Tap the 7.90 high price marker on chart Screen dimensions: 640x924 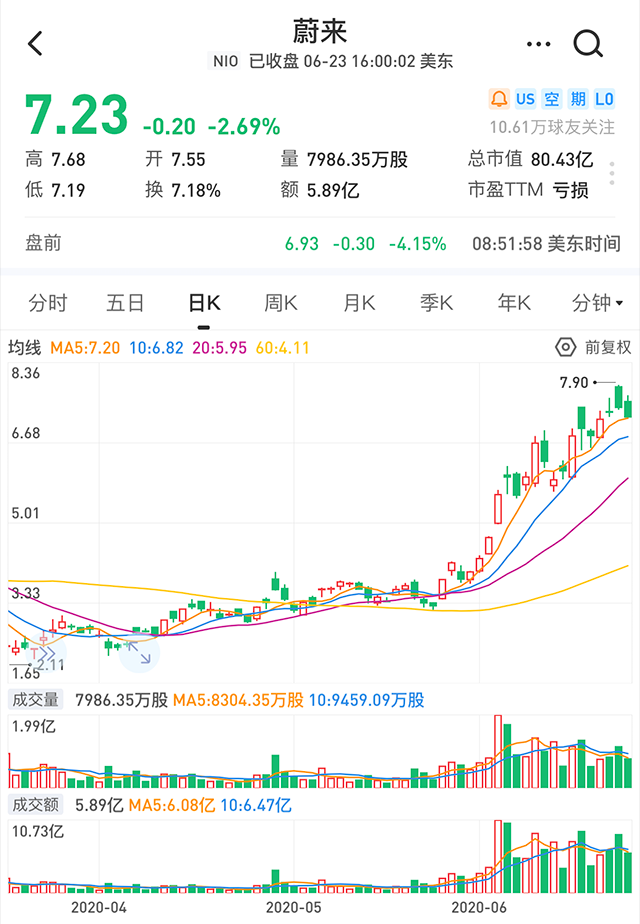[x=574, y=382]
